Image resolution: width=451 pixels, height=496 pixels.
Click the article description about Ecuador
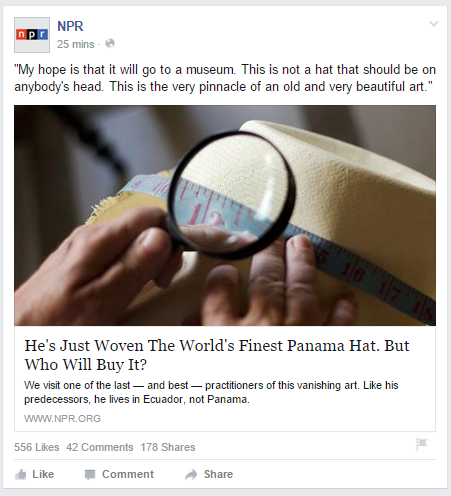pos(211,392)
